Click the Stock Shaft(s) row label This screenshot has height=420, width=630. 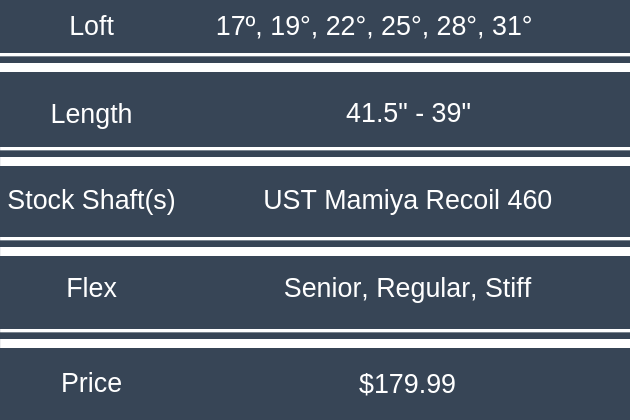[91, 200]
